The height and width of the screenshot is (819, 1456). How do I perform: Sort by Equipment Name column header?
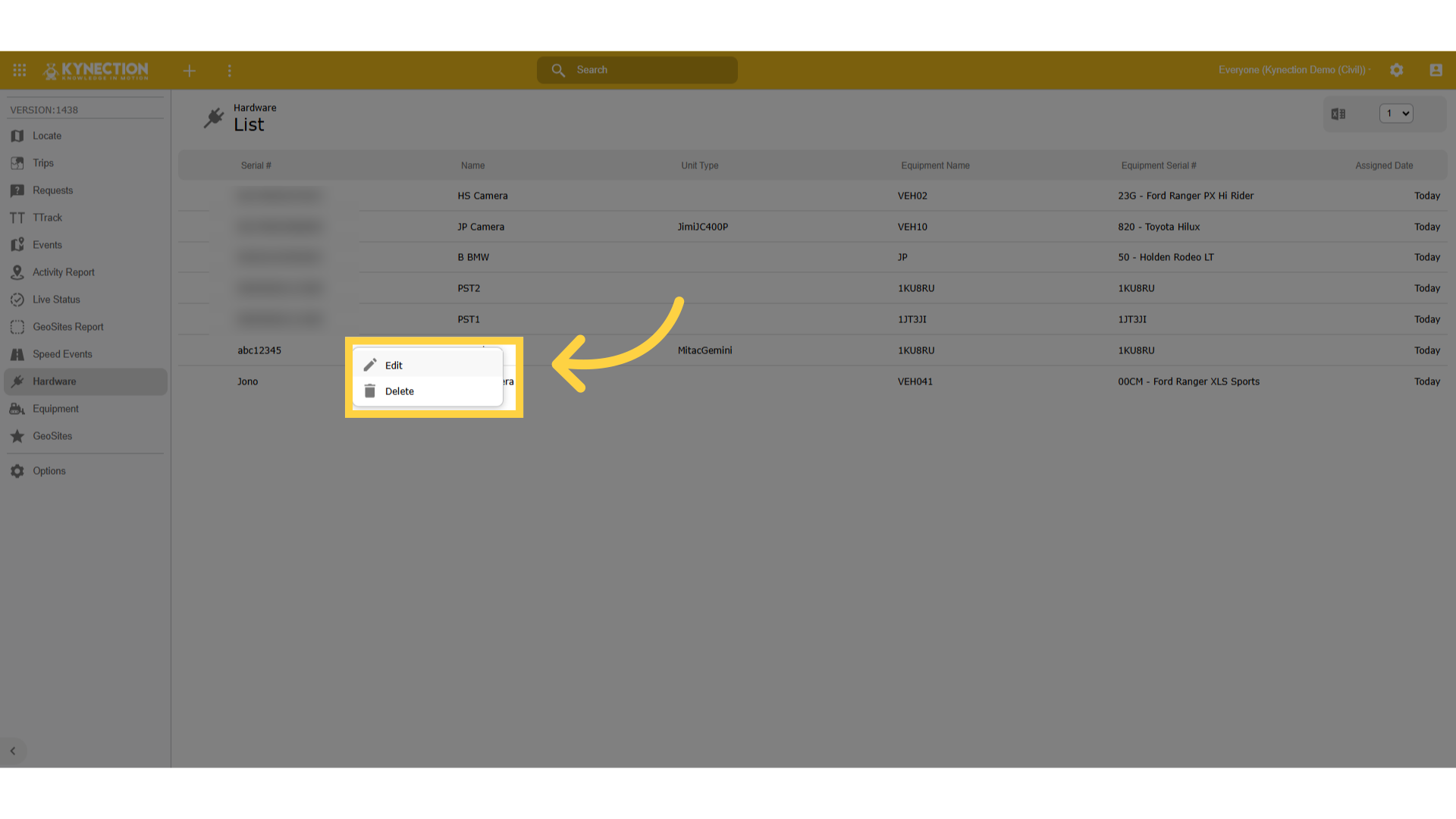point(935,165)
